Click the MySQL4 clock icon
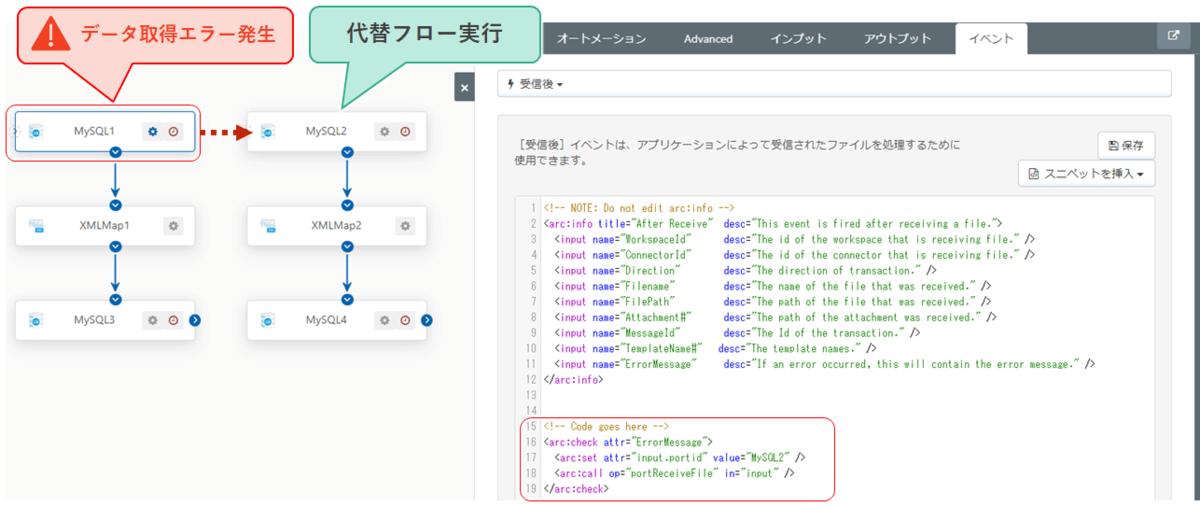 pos(406,320)
